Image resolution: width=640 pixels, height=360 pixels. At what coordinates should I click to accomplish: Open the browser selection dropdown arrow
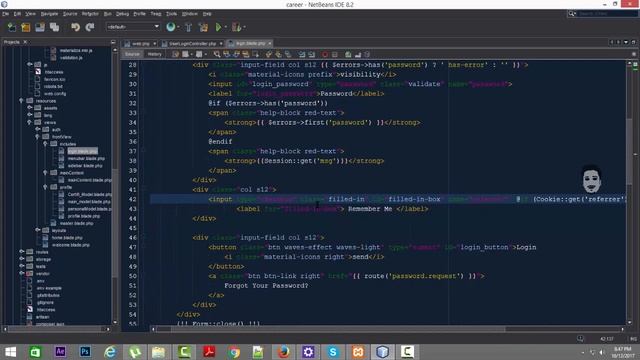pos(178,27)
